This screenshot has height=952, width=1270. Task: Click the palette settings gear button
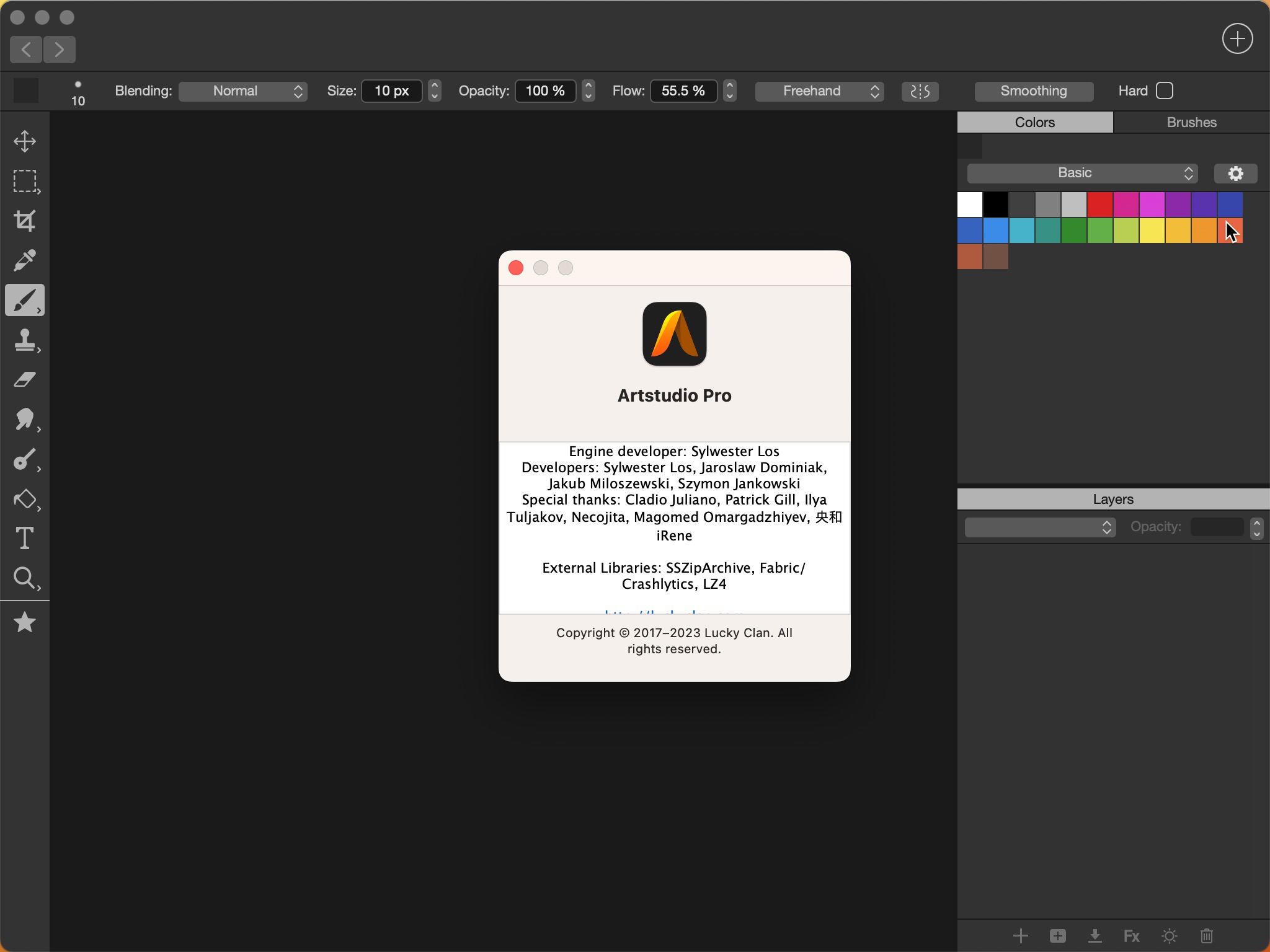click(1235, 173)
